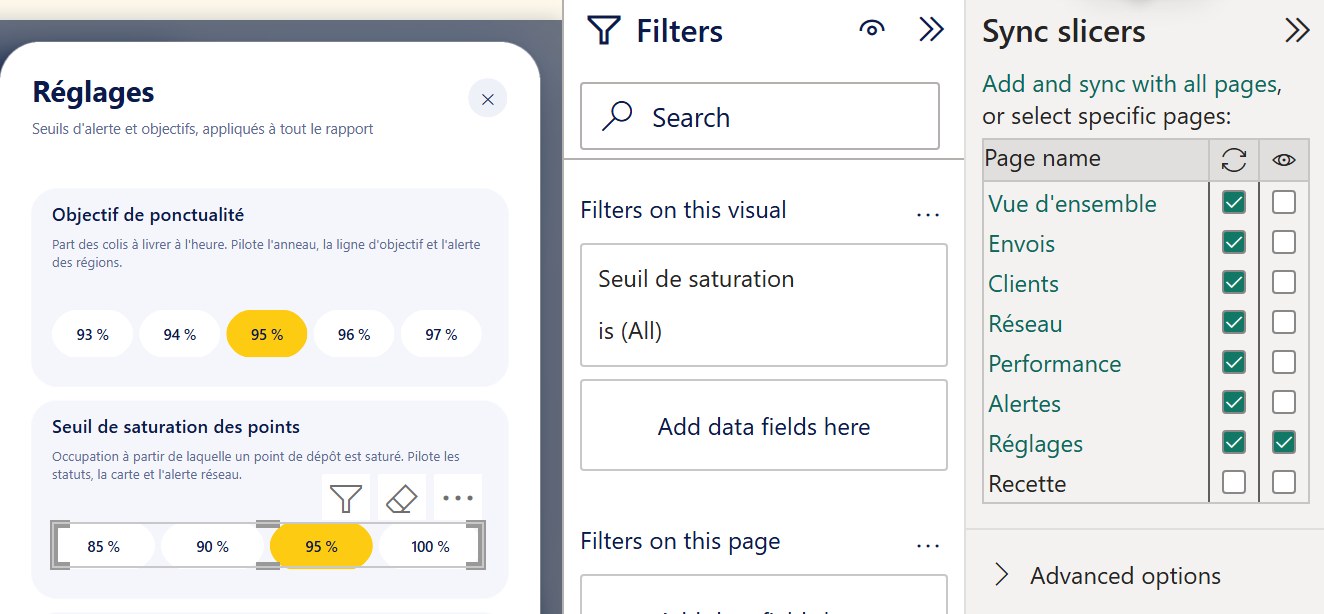Screen dimensions: 1324x614
Task: Select 95 % saturation threshold
Action: pos(321,546)
